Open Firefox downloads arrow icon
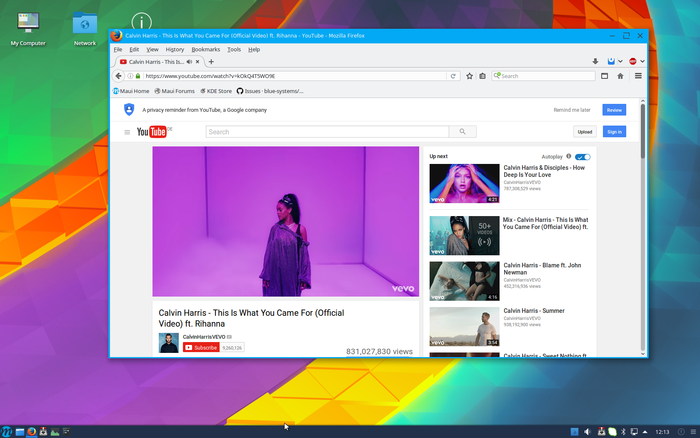 pyautogui.click(x=596, y=61)
